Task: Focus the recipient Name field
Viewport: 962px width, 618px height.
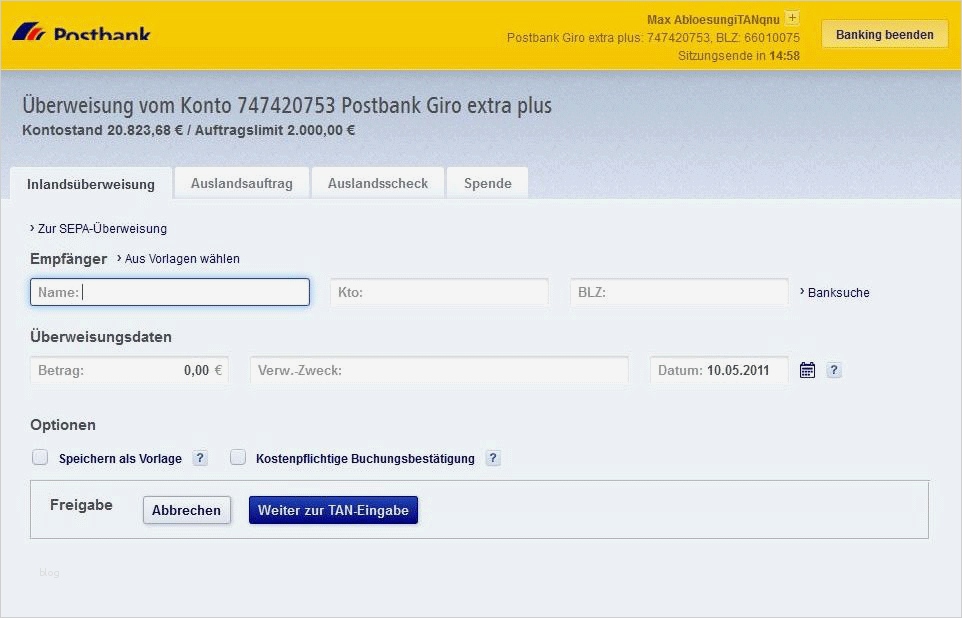Action: click(170, 292)
